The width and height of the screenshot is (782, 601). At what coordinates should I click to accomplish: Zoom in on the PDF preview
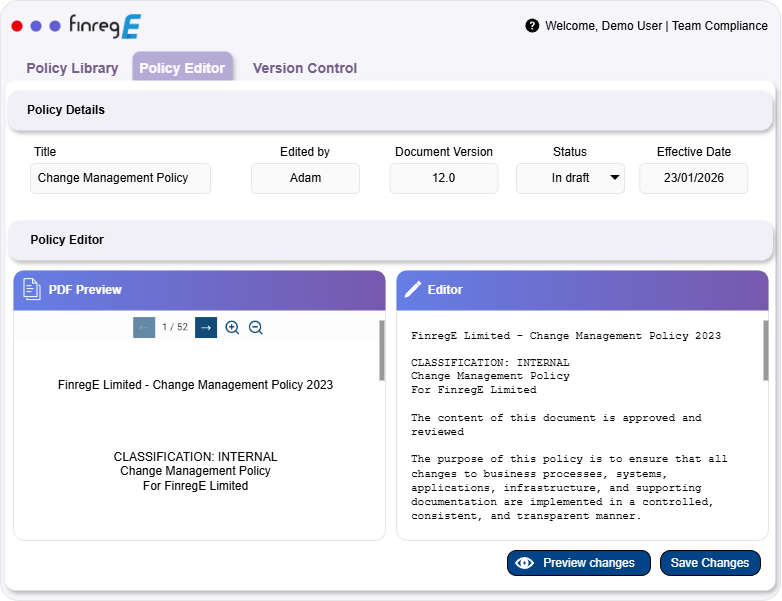click(232, 327)
